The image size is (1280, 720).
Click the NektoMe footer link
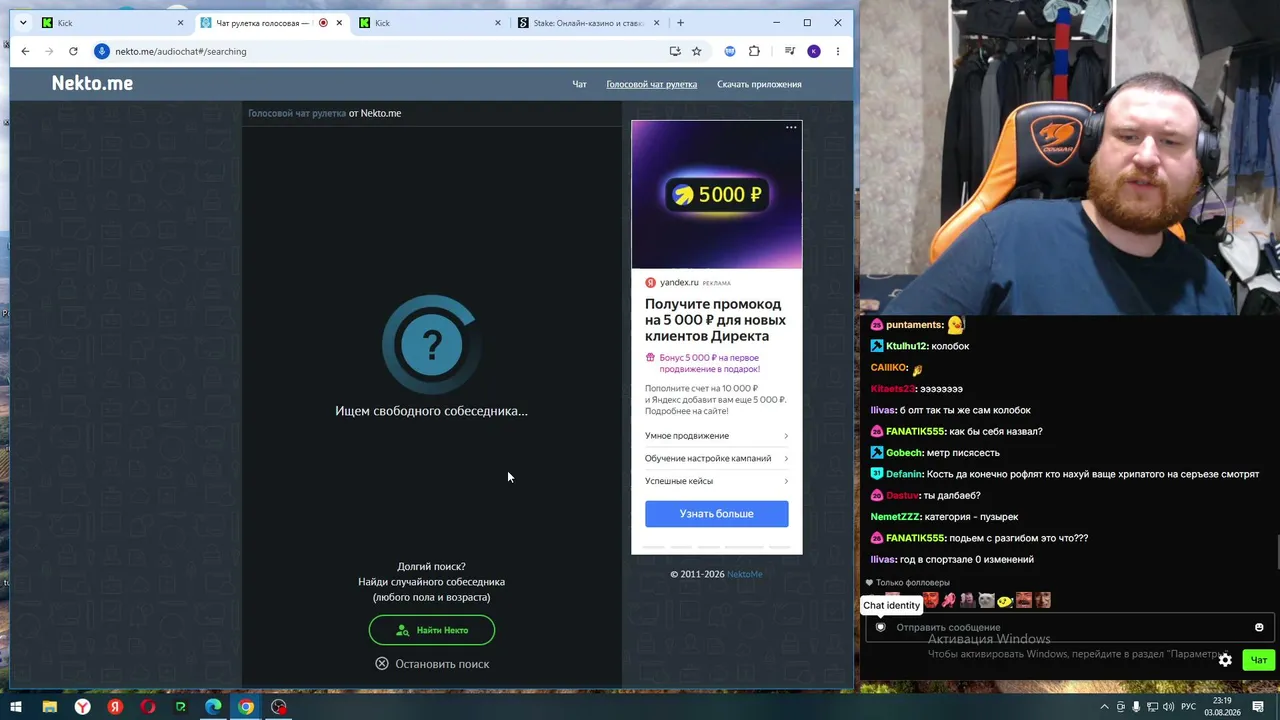[744, 574]
